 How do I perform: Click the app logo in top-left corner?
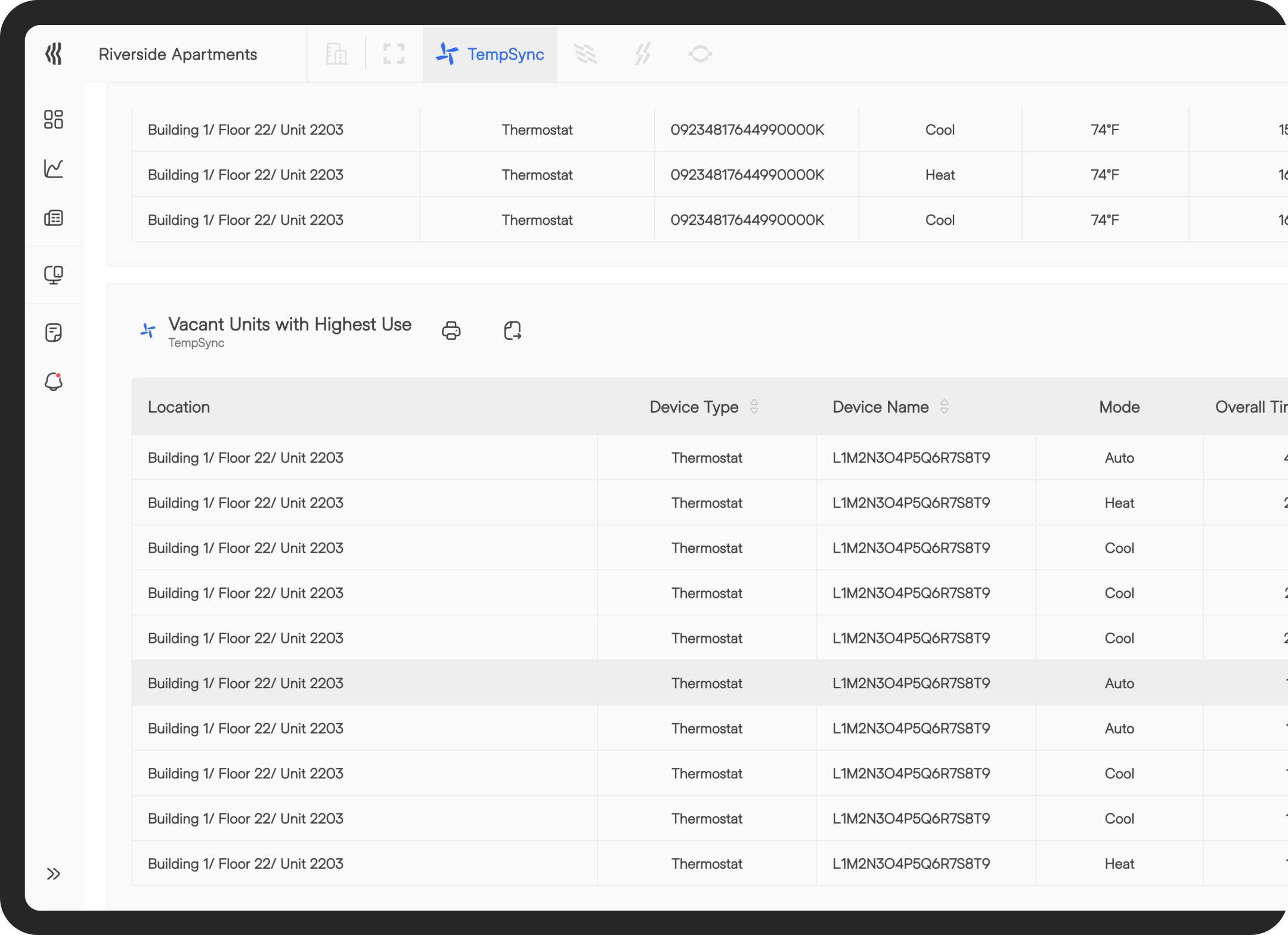(x=54, y=54)
